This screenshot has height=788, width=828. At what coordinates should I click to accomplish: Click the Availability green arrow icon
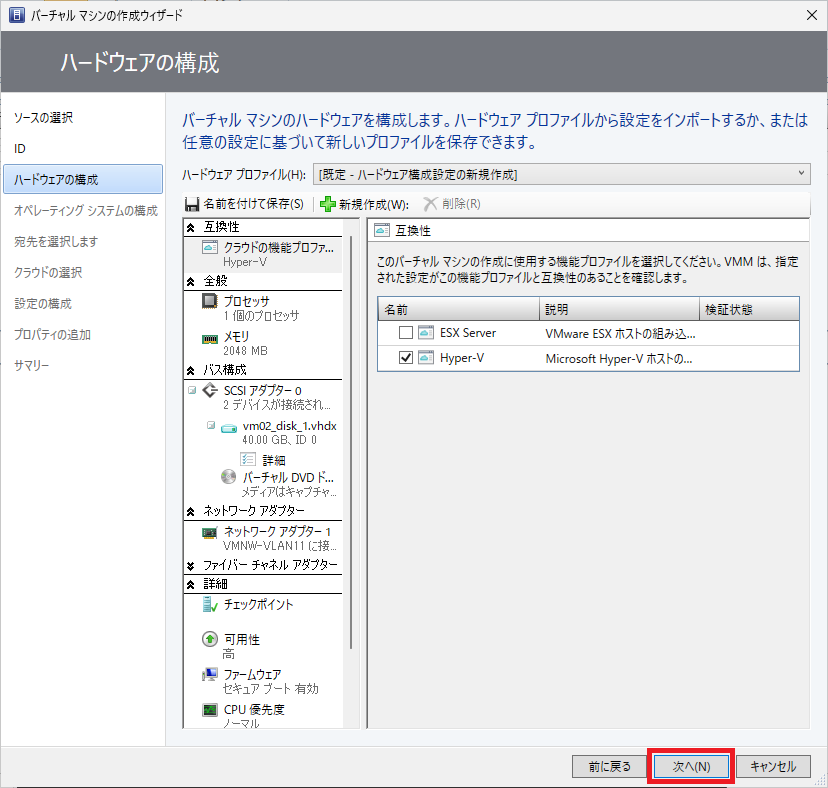pos(210,640)
